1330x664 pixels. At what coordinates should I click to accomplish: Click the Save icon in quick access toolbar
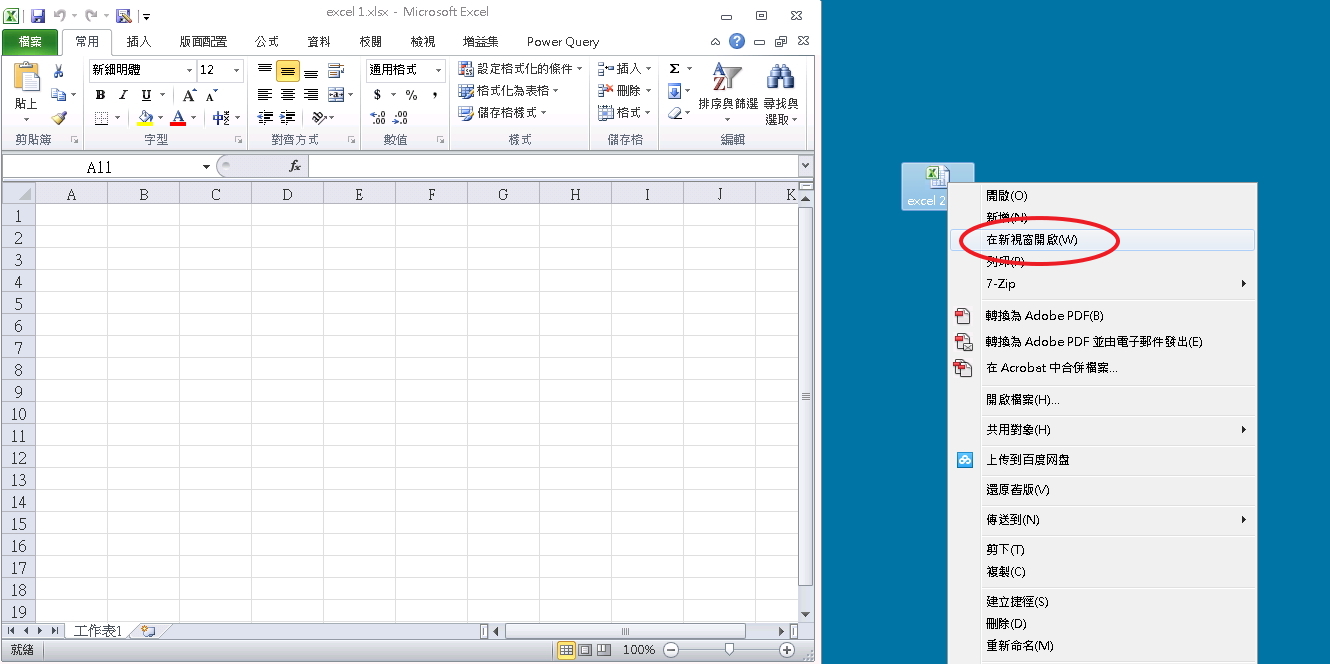pyautogui.click(x=38, y=16)
